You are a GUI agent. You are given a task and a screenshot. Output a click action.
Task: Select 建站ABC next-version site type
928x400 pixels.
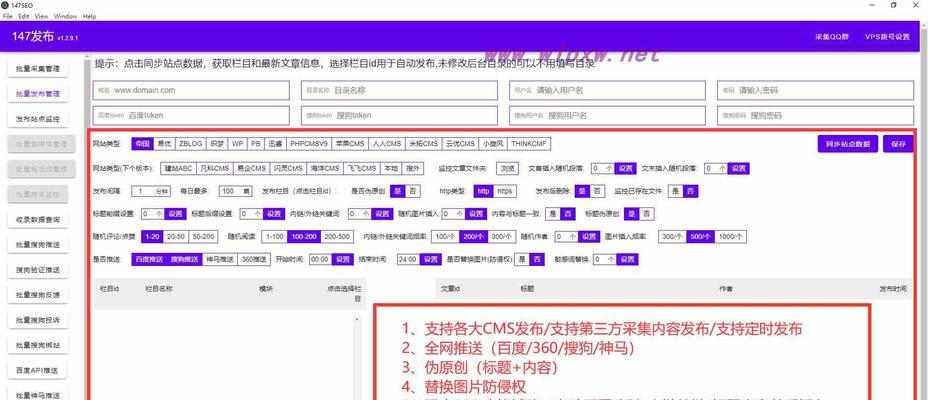178,169
